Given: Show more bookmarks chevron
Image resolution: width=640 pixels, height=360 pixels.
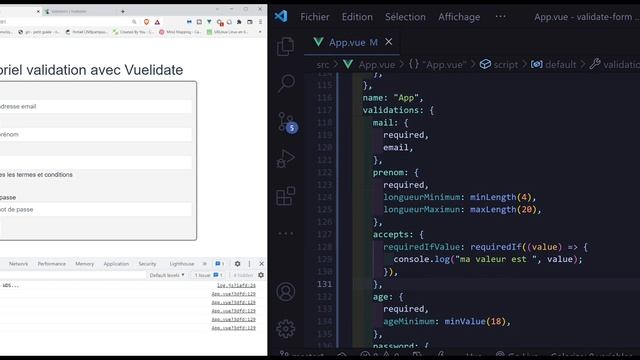Looking at the screenshot, I should 260,32.
